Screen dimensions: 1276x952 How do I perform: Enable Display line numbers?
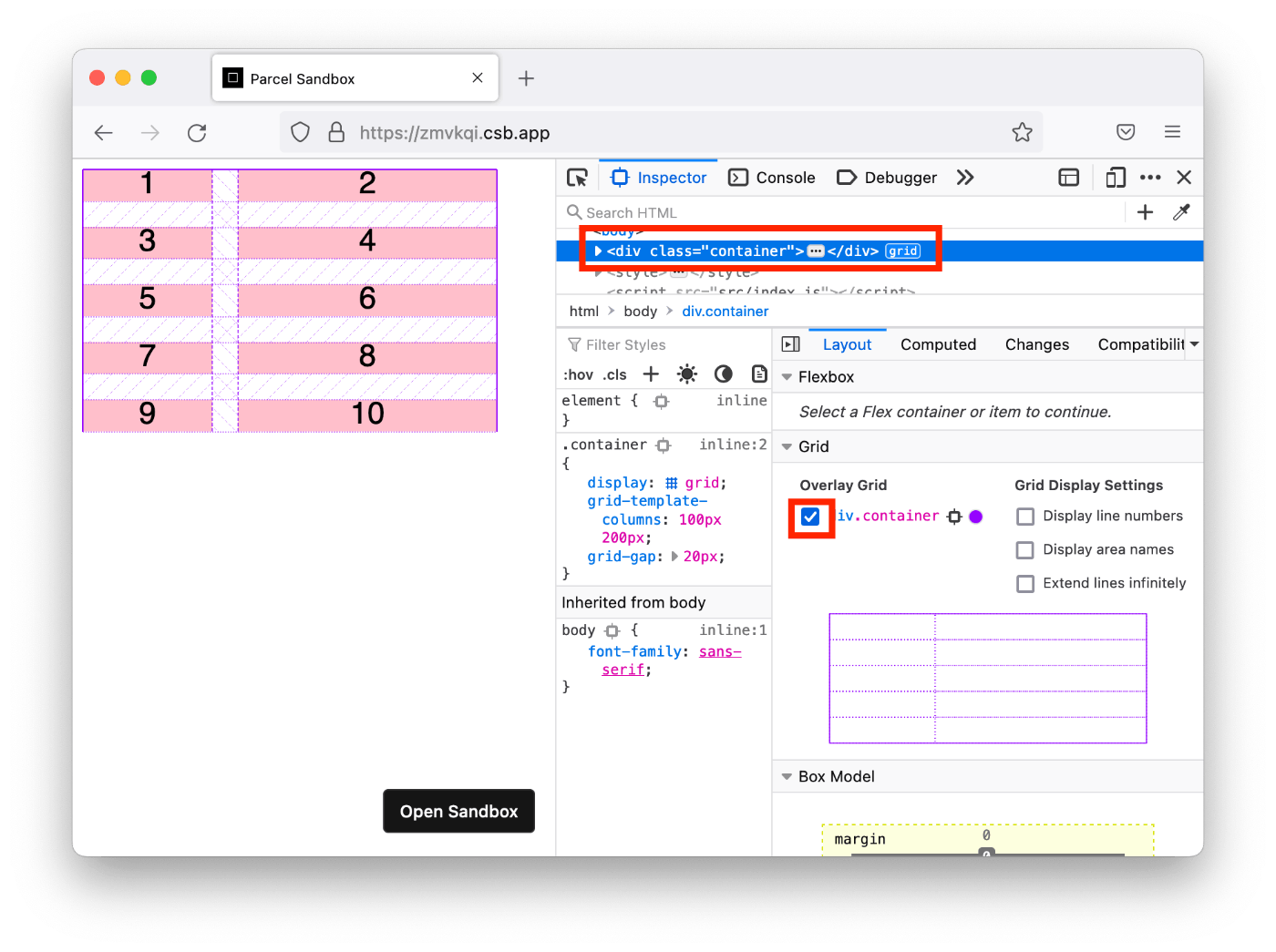coord(1025,517)
